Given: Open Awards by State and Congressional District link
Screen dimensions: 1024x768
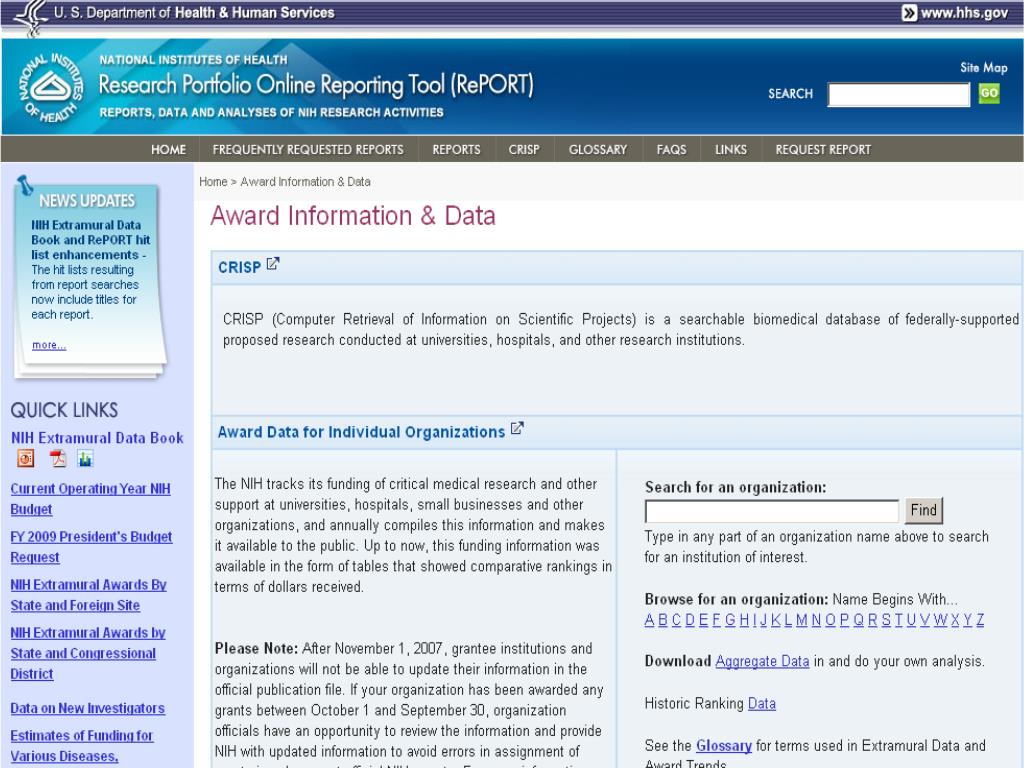Looking at the screenshot, I should click(x=88, y=653).
